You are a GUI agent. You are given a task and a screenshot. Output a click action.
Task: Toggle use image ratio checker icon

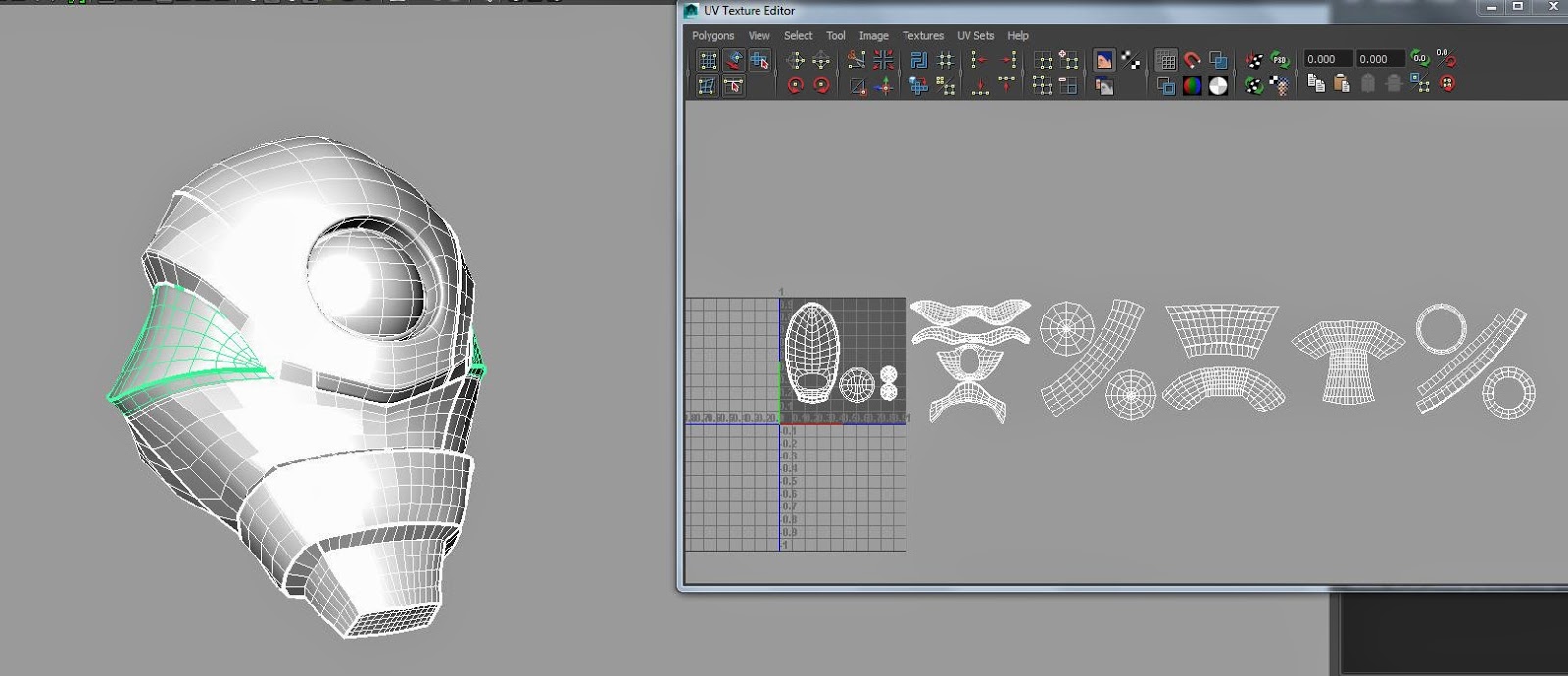1280,86
